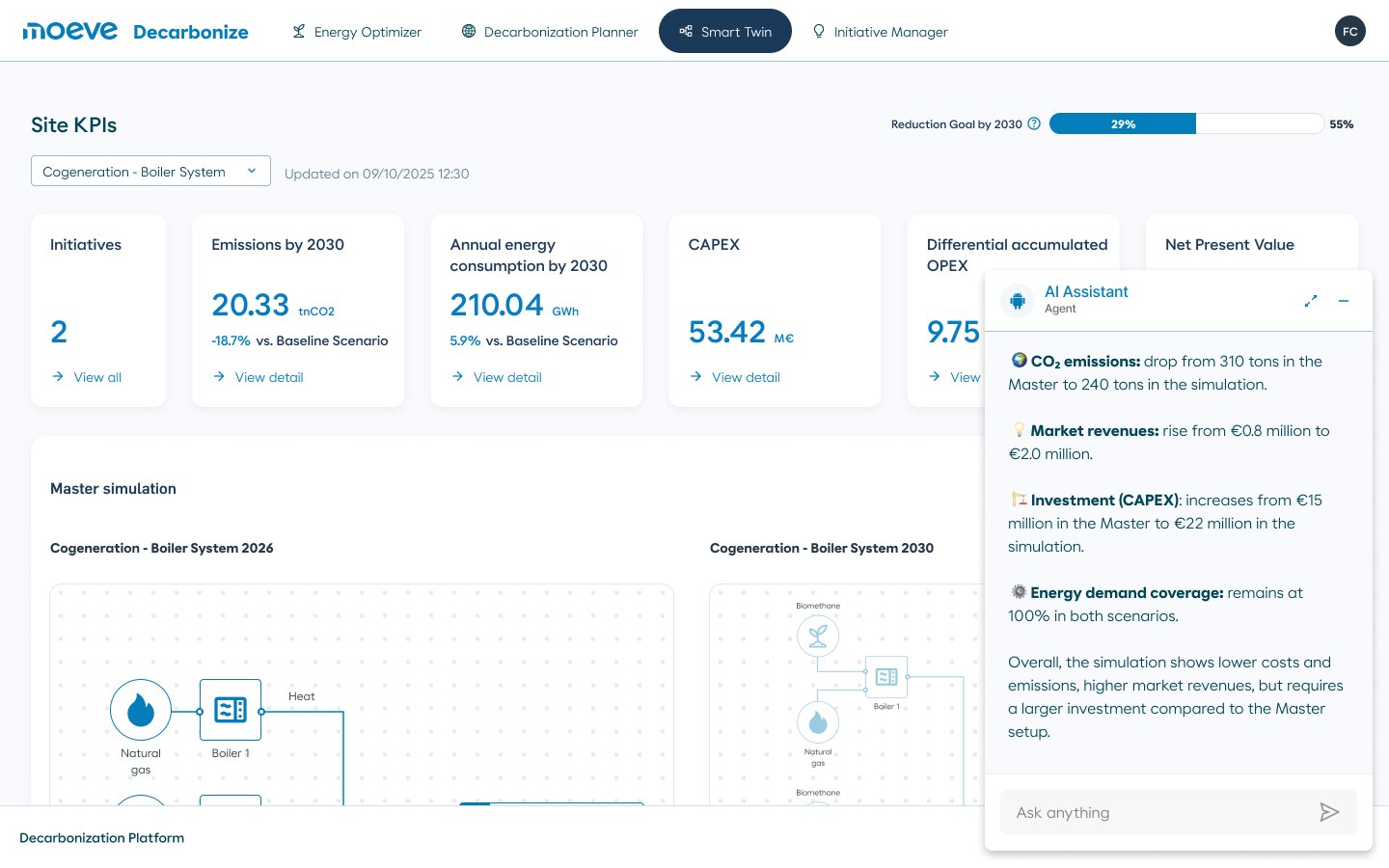Image resolution: width=1389 pixels, height=868 pixels.
Task: Click the moeve logo
Action: pyautogui.click(x=70, y=31)
